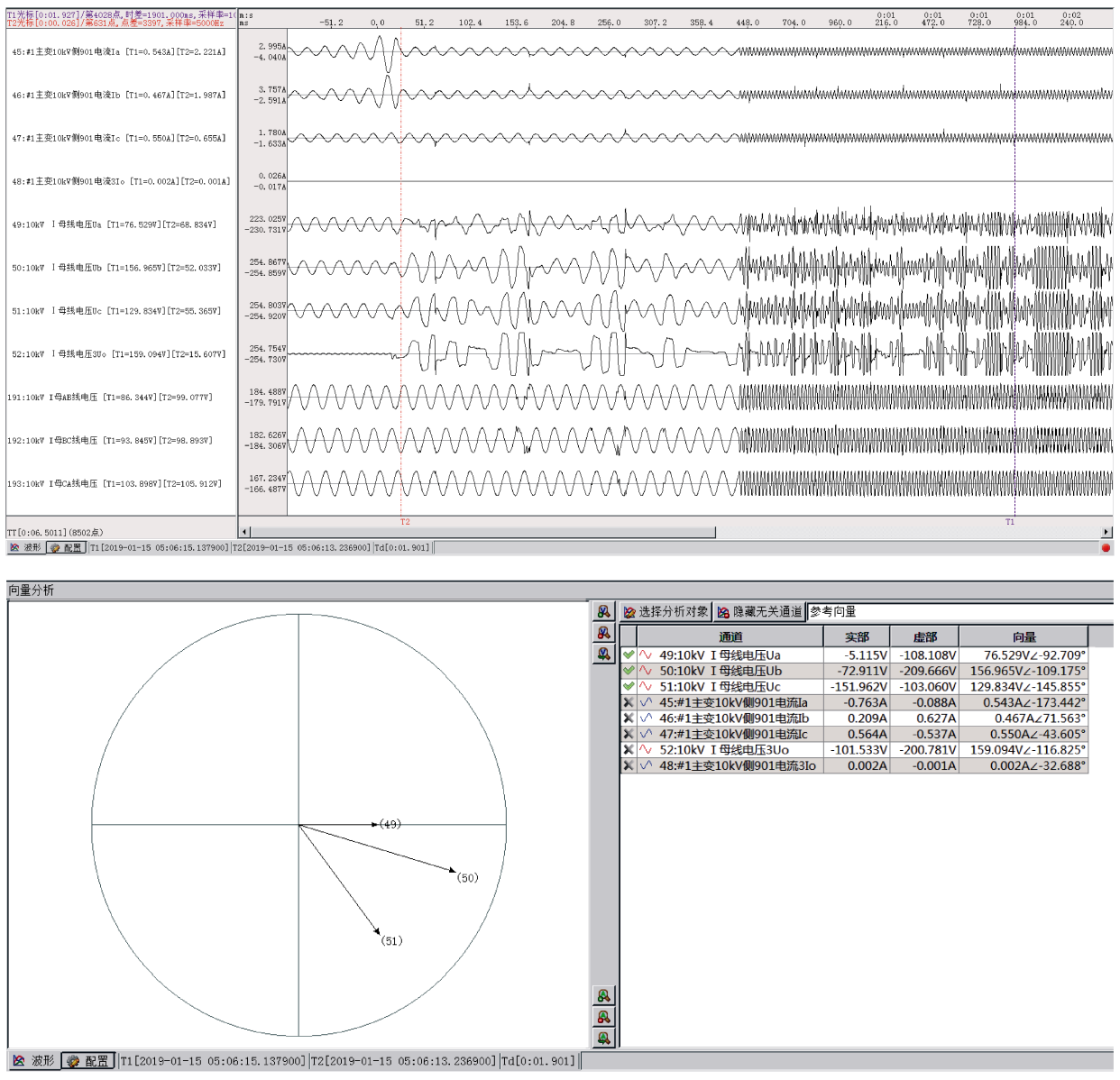Screen dimensions: 1120x1080
Task: Click waveform type icon for channel 49 Ua row
Action: 646,655
